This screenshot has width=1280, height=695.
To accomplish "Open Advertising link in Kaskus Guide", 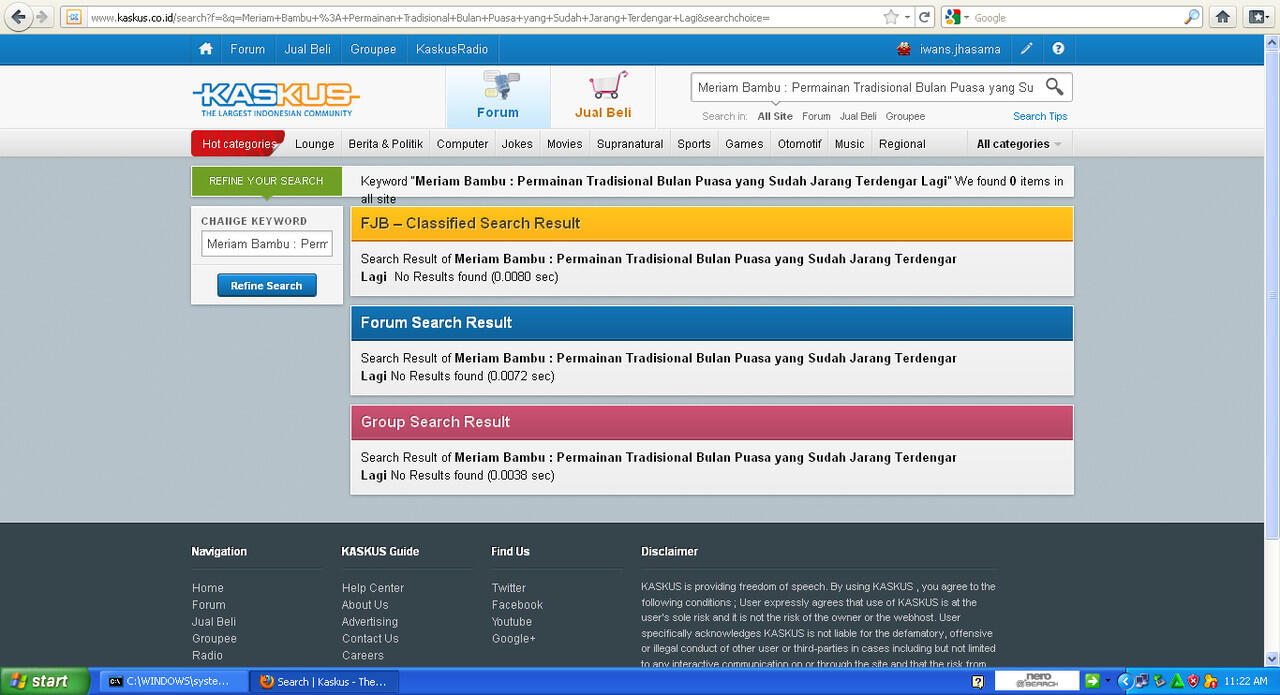I will 370,622.
